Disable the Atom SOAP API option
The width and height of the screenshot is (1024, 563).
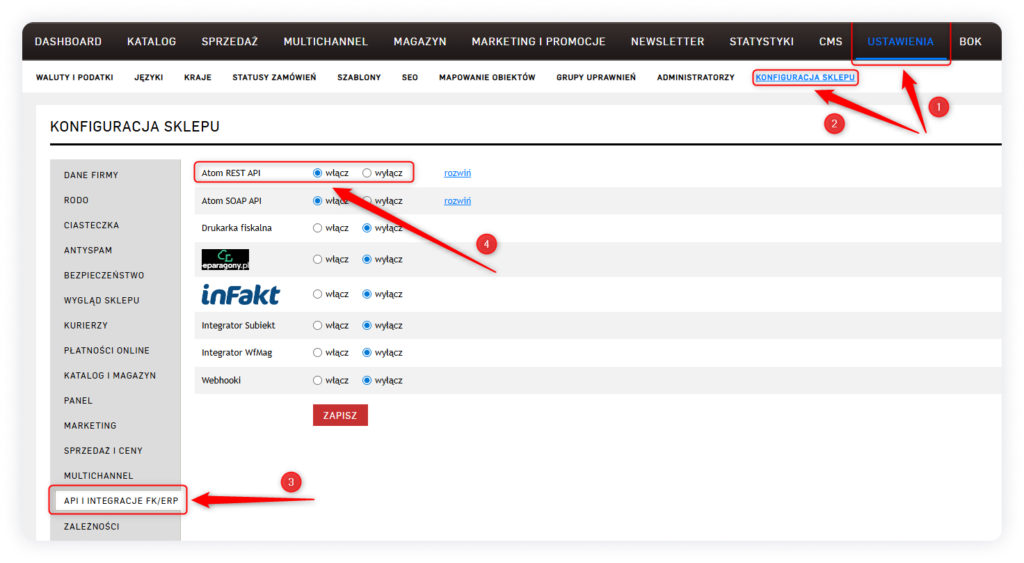(367, 201)
